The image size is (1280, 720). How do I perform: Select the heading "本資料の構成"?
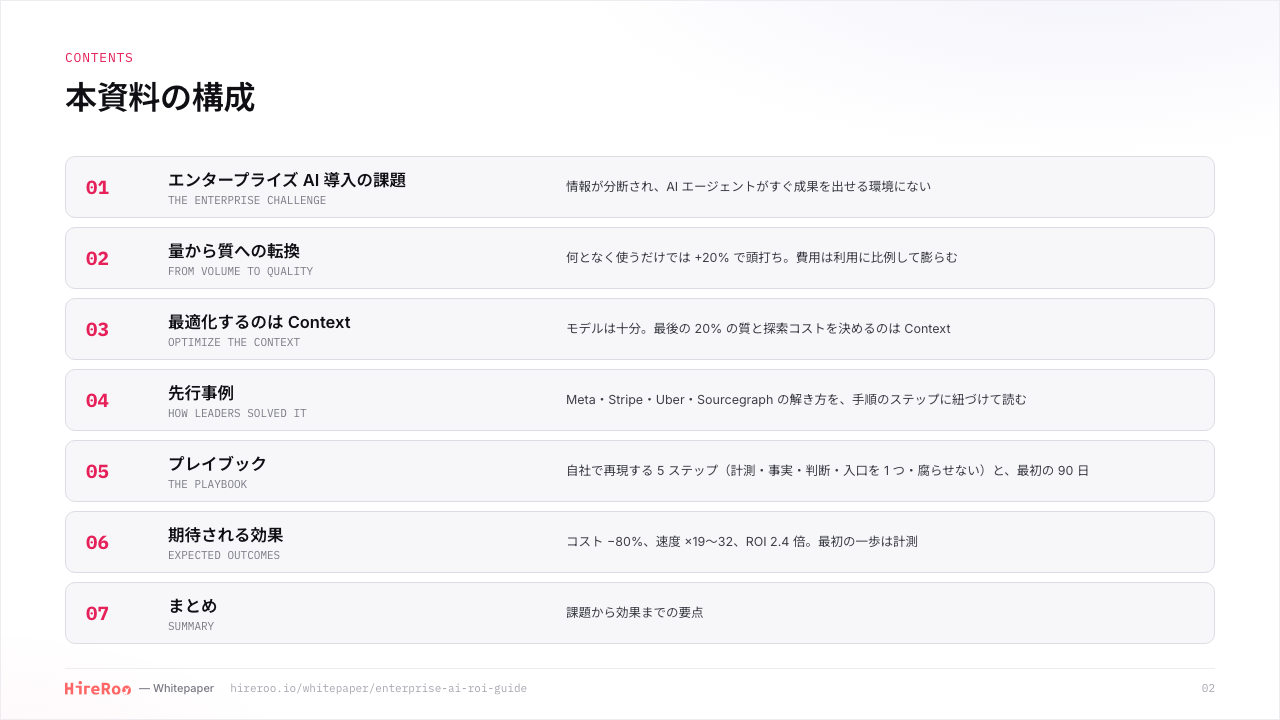click(160, 98)
